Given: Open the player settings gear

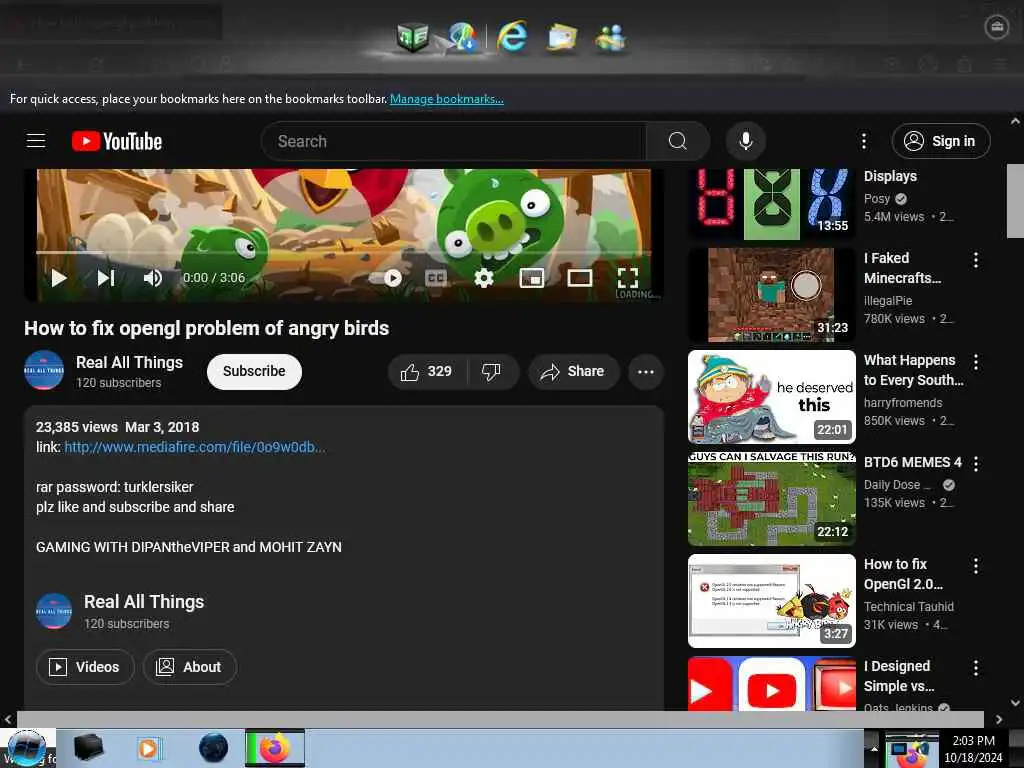Looking at the screenshot, I should tap(483, 278).
